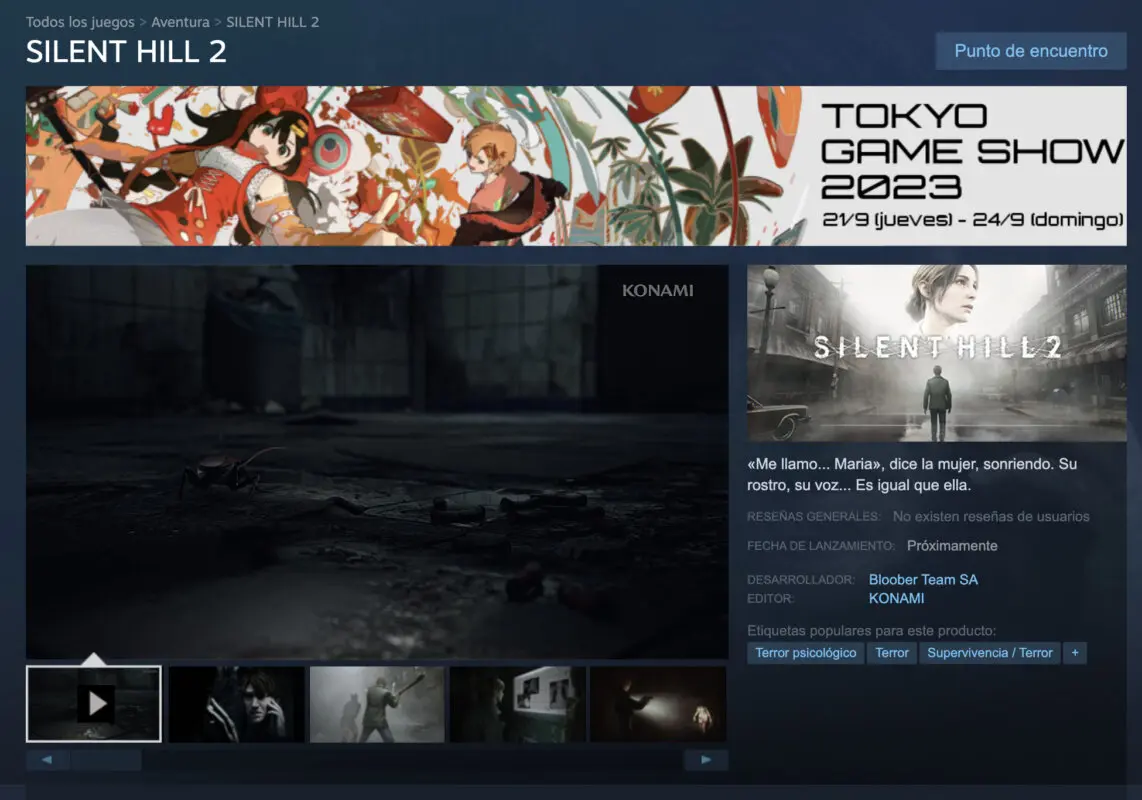Open developer Bloober Team SA page
The width and height of the screenshot is (1142, 800).
923,580
